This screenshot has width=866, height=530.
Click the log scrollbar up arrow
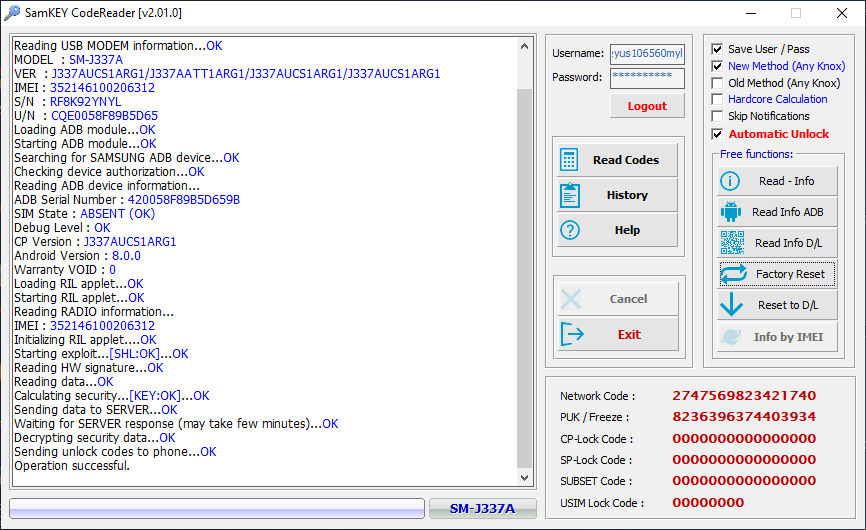[524, 46]
